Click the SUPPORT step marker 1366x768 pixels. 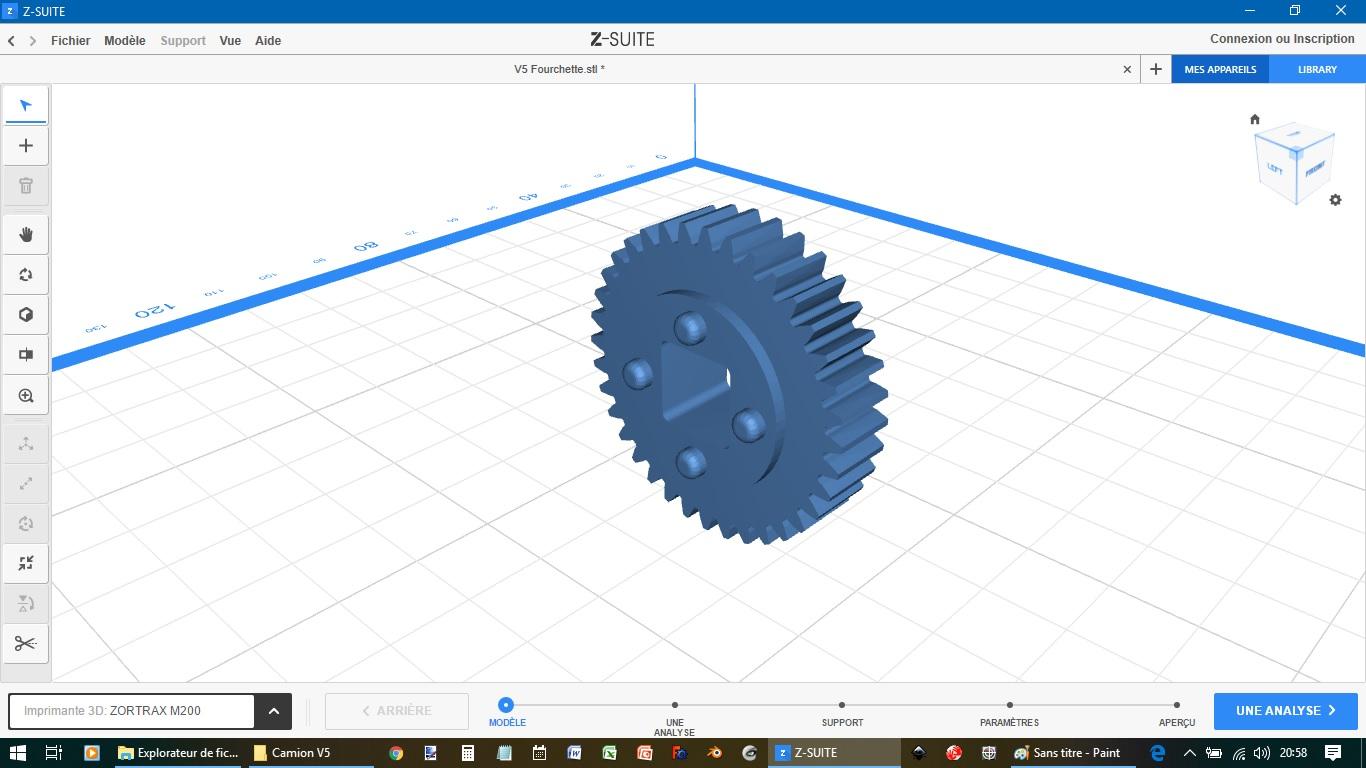842,705
